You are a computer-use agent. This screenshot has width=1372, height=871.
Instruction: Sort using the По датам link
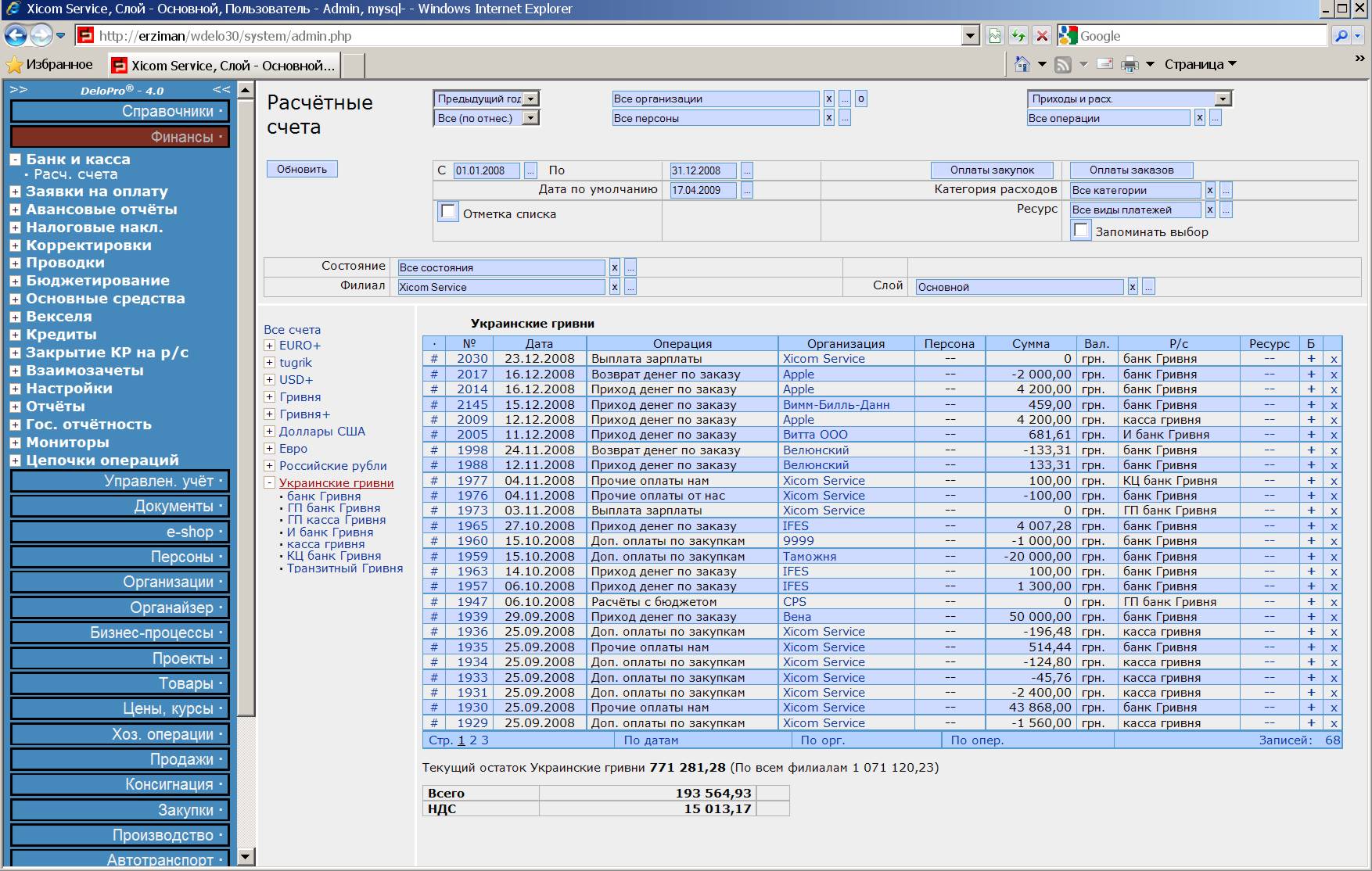pos(651,740)
